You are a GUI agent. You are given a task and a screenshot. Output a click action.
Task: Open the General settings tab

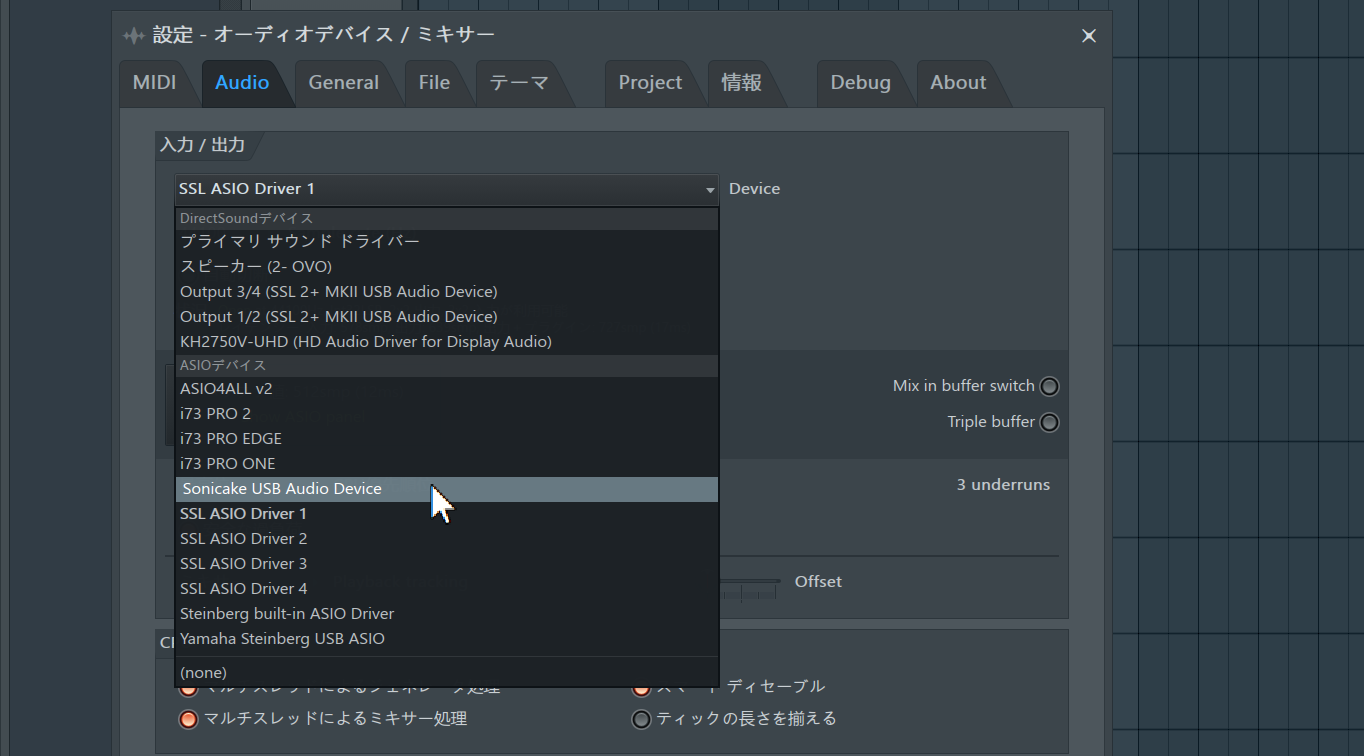tap(343, 83)
